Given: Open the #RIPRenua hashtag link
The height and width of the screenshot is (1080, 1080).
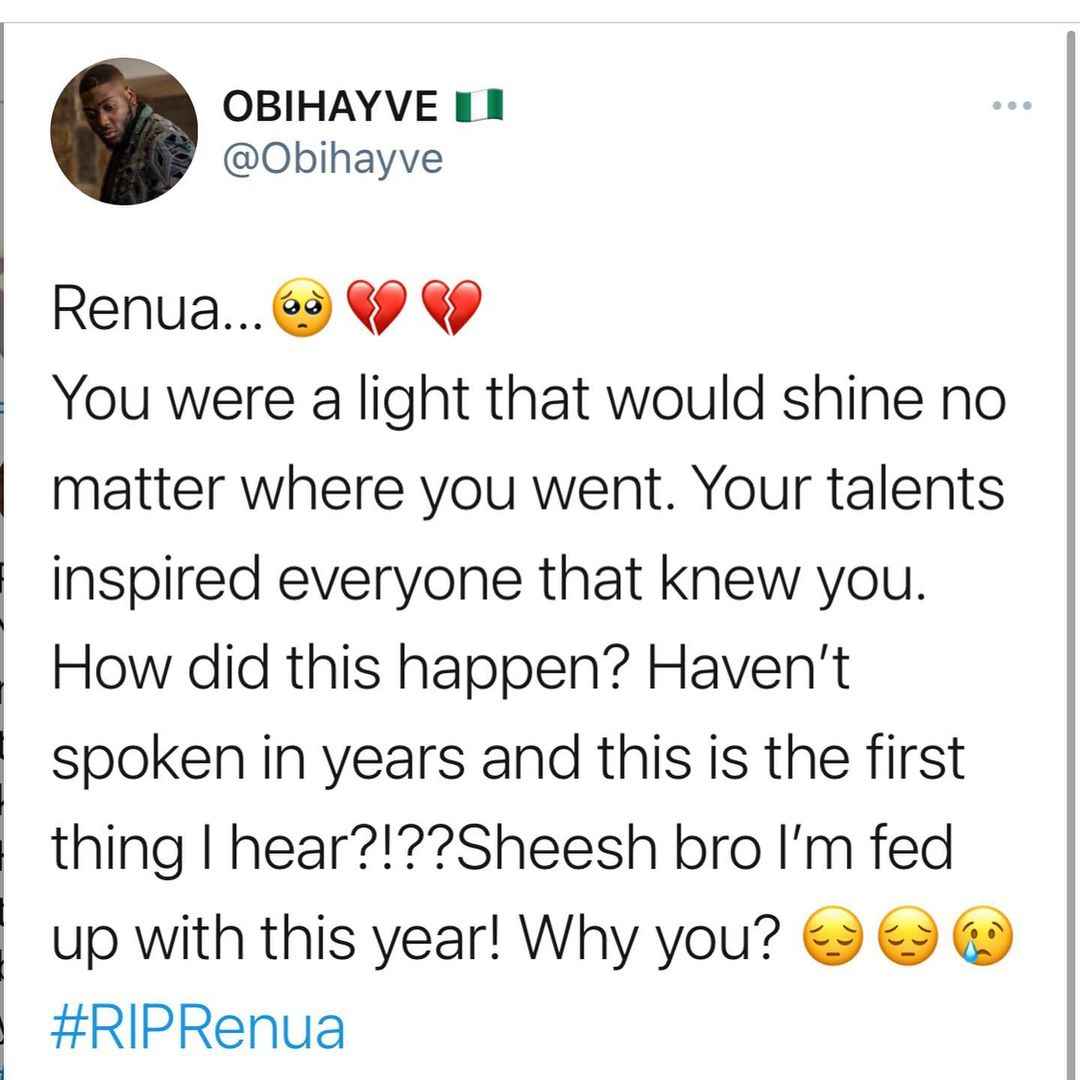Looking at the screenshot, I should (x=198, y=1028).
